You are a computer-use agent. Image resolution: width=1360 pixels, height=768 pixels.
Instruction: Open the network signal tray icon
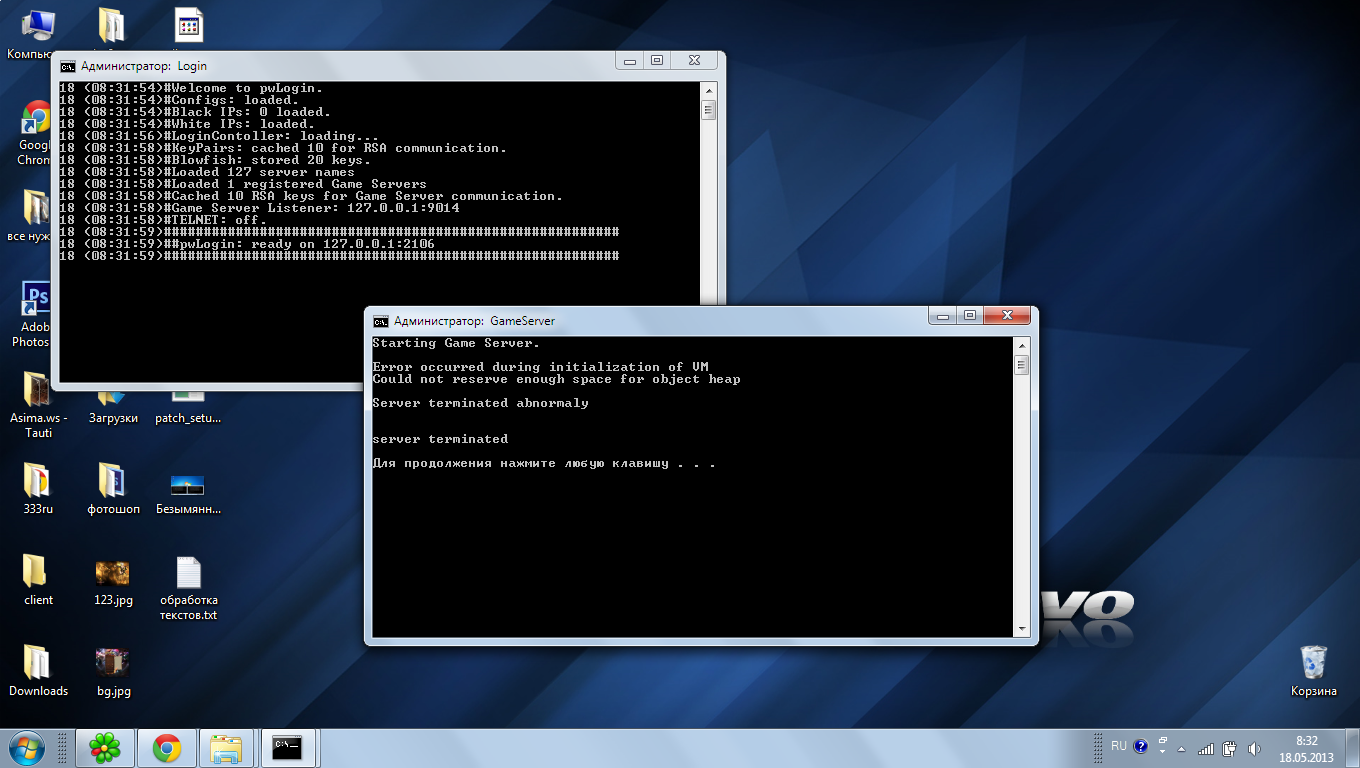1206,748
